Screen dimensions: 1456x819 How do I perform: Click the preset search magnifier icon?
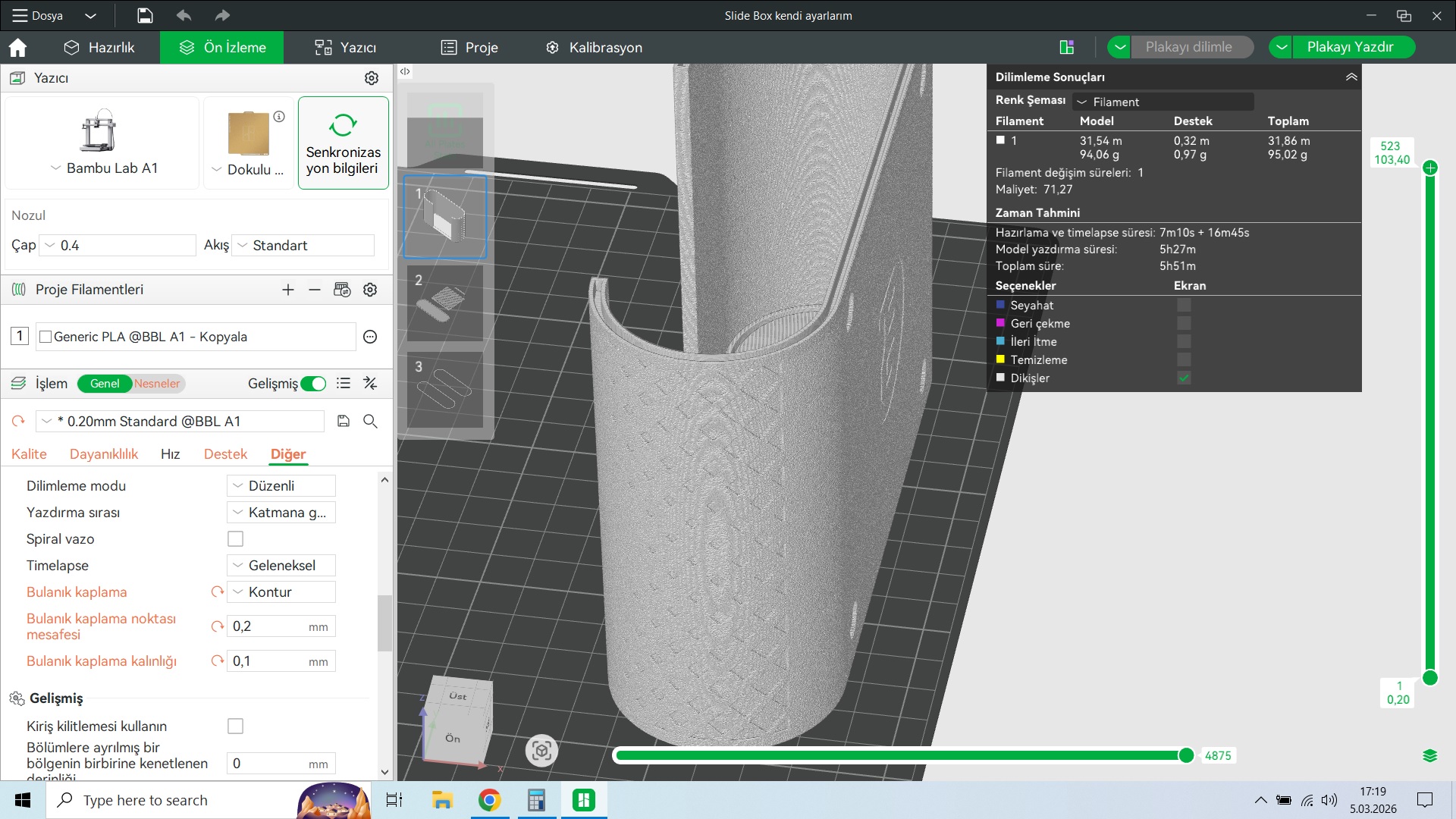point(370,422)
